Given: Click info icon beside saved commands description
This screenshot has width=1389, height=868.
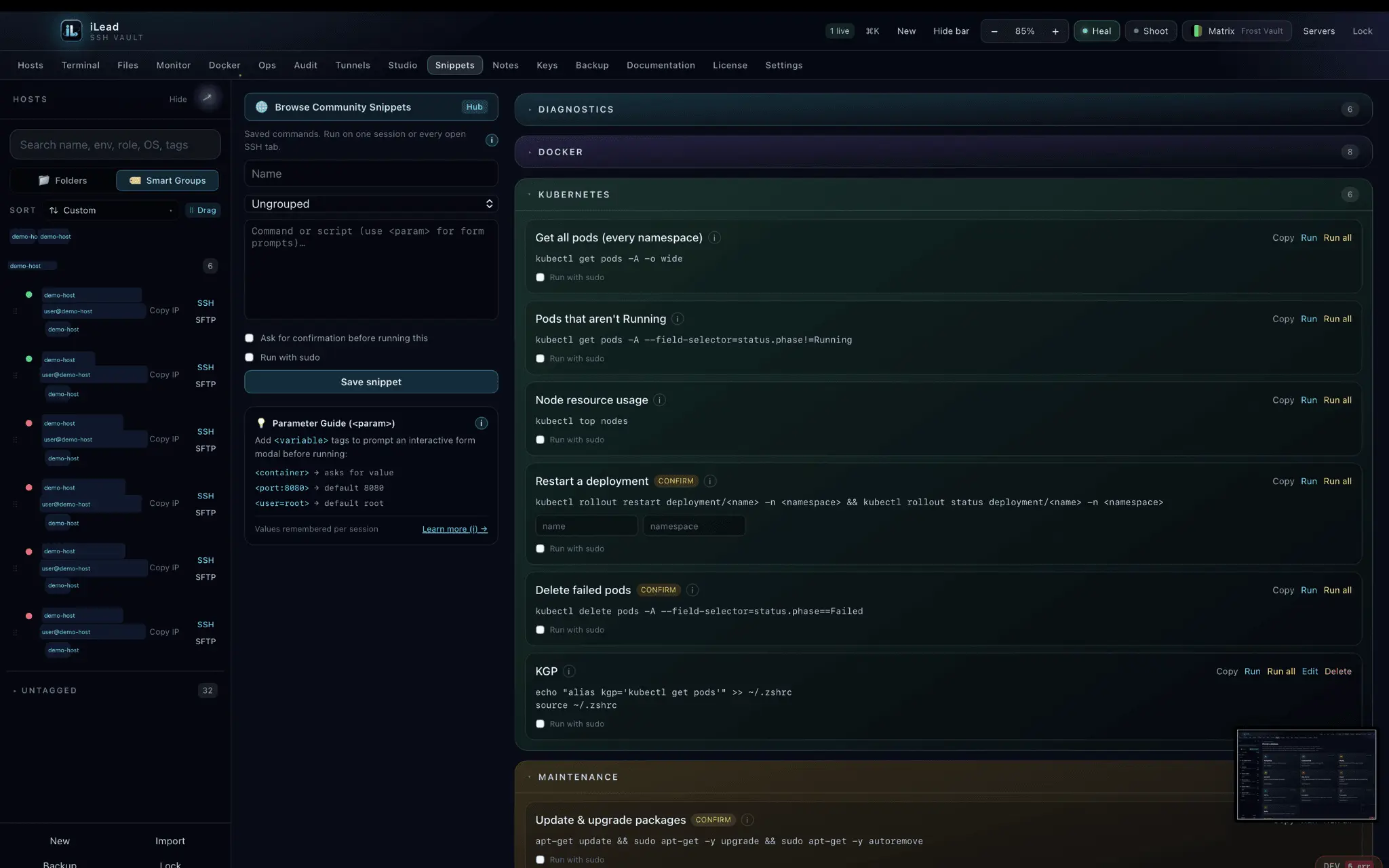Looking at the screenshot, I should (x=492, y=140).
